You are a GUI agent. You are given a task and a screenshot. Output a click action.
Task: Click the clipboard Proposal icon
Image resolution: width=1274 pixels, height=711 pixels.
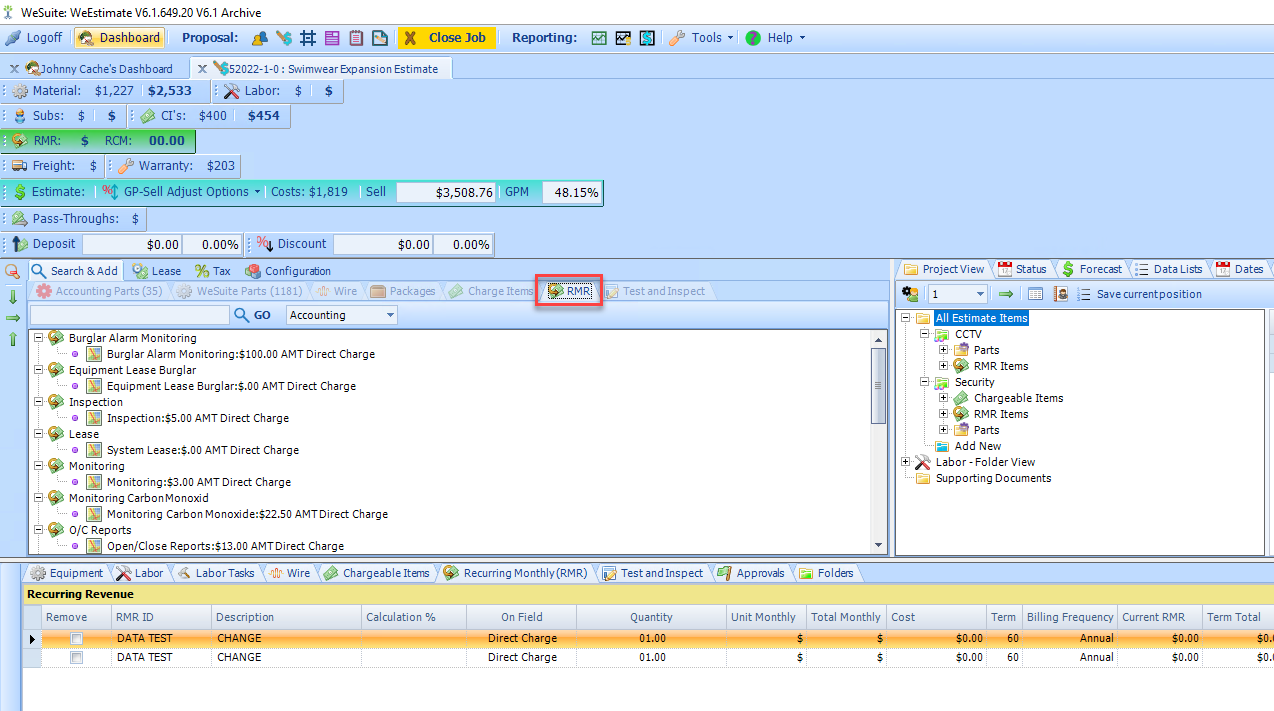point(356,38)
